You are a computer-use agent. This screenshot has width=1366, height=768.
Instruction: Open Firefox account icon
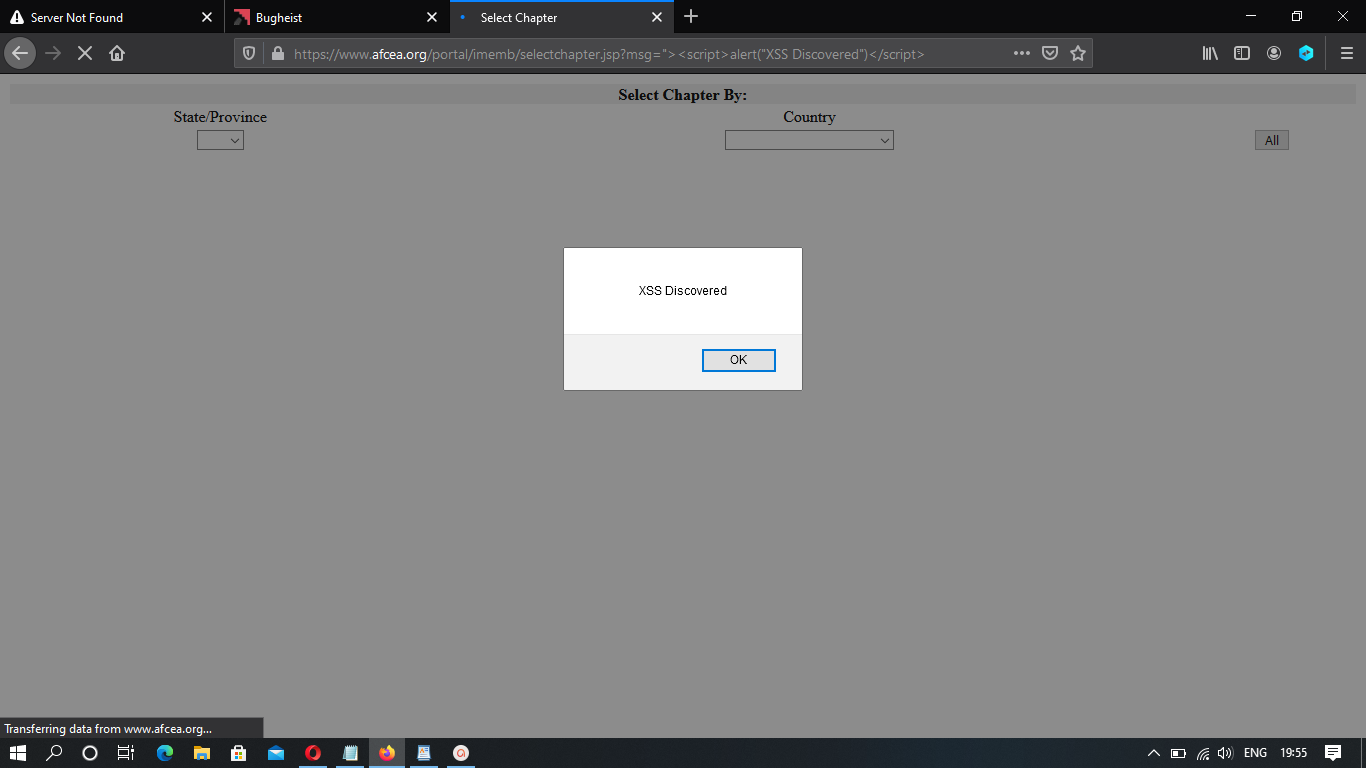click(1274, 53)
